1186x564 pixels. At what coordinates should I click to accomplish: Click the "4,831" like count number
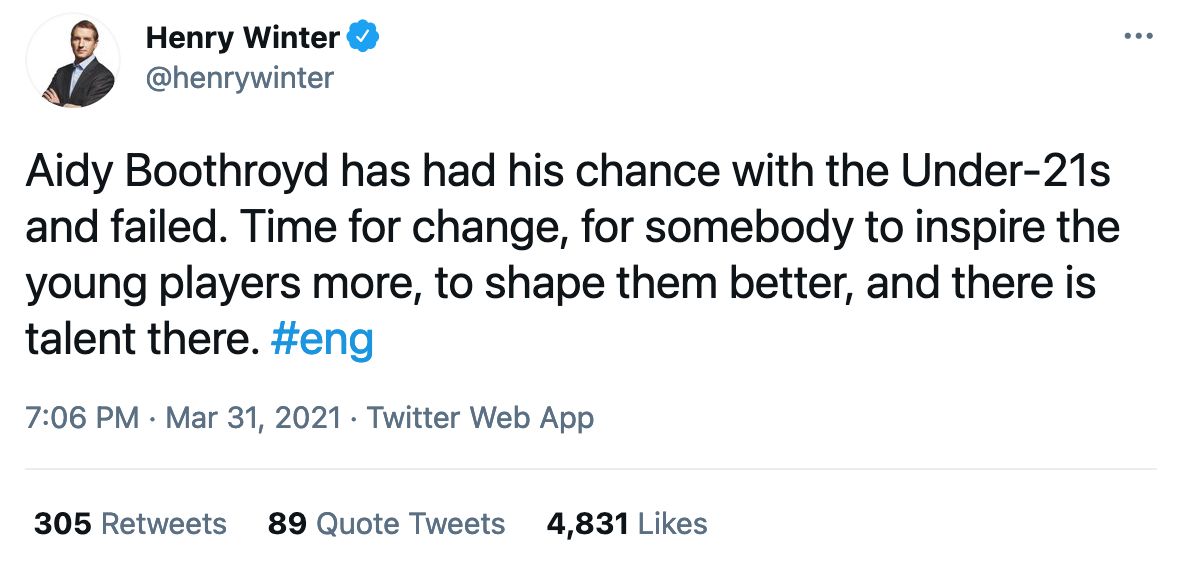point(587,524)
